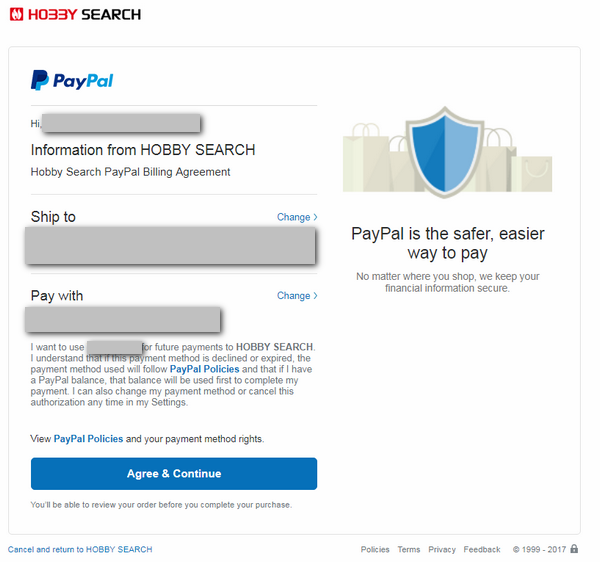Open PayPal Policies link in agreement paragraph
Viewport: 600px width, 562px height.
(204, 369)
